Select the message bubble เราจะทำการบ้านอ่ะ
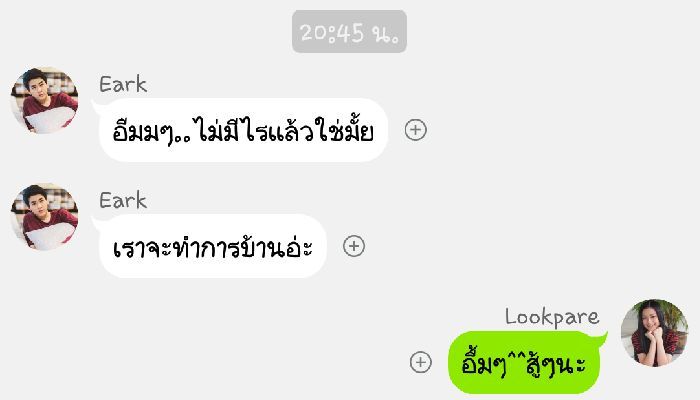700x400 pixels. tap(212, 246)
